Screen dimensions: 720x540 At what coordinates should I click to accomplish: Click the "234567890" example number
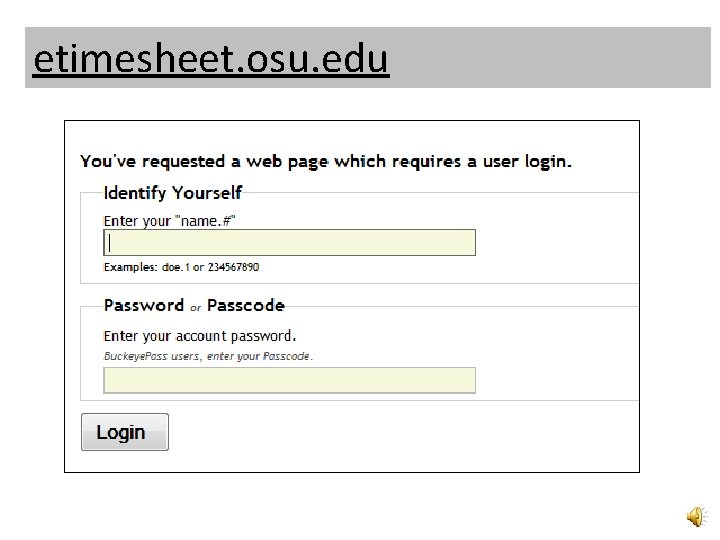coord(232,268)
